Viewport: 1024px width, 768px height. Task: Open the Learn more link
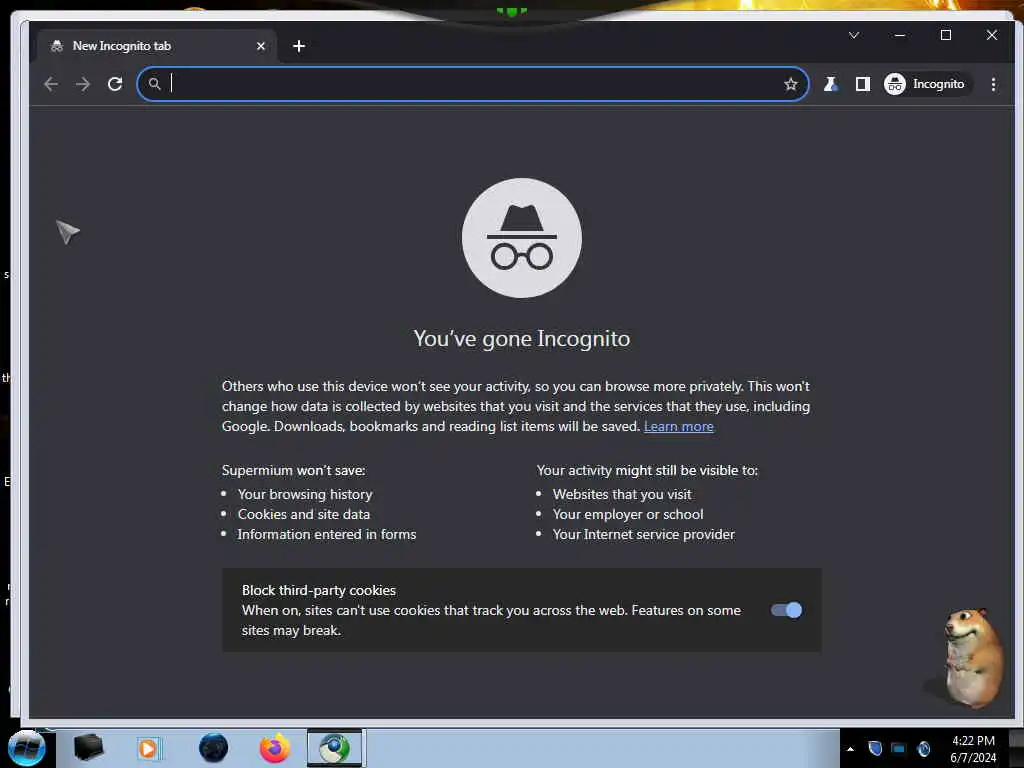[x=679, y=426]
